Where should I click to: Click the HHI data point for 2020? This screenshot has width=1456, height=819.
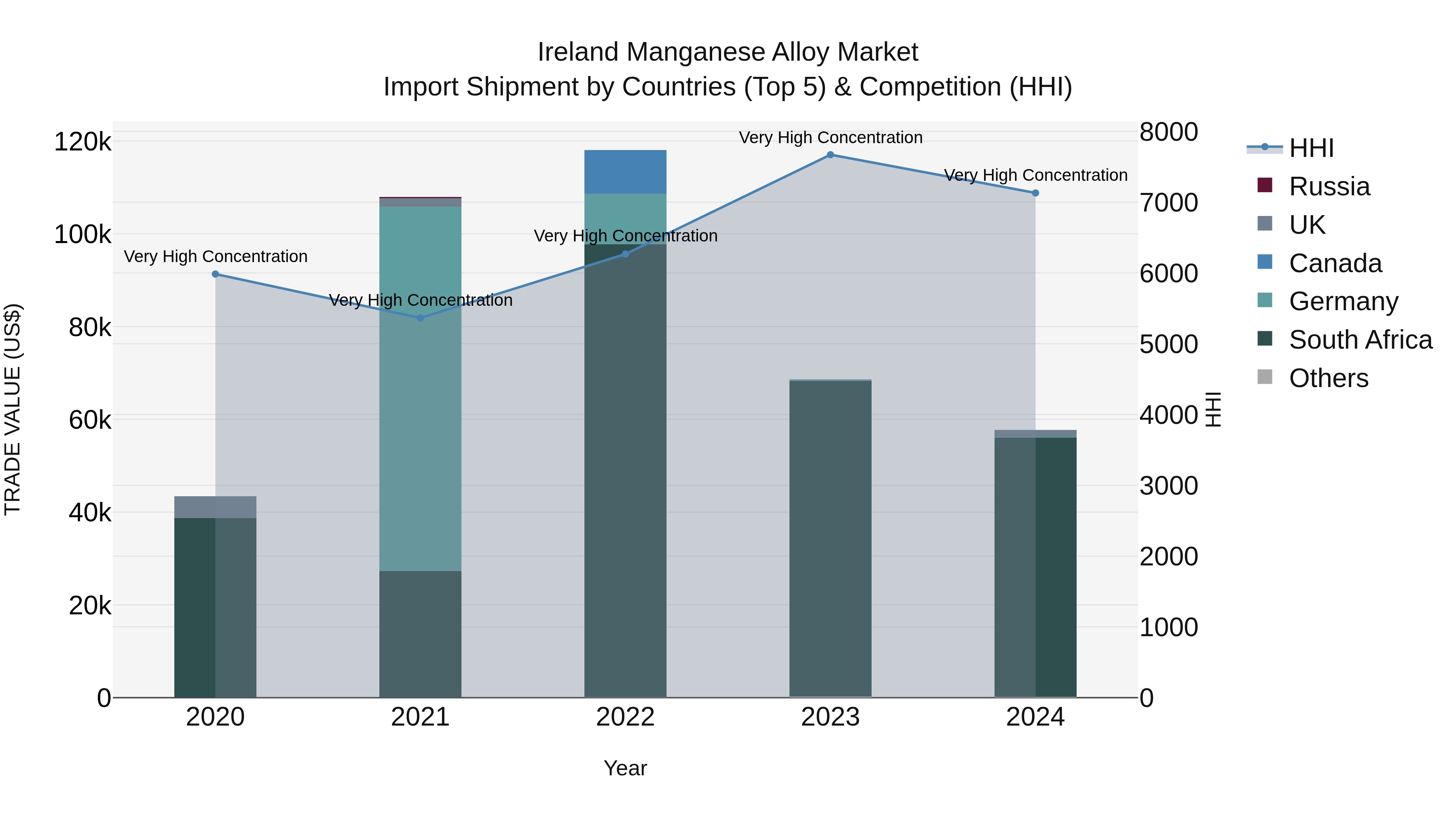tap(215, 274)
